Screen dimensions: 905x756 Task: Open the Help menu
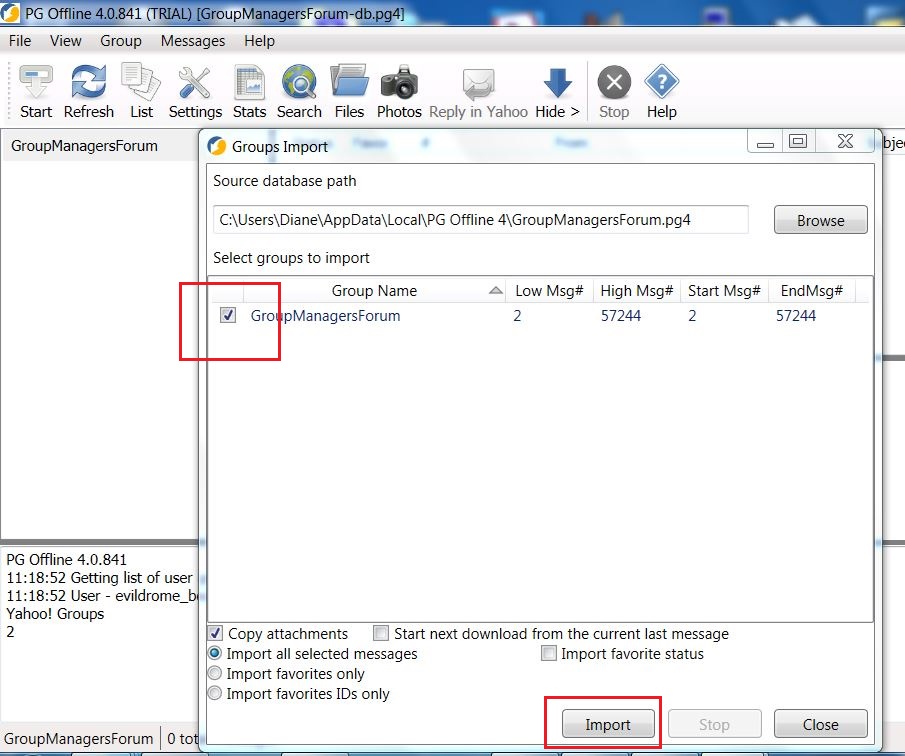[259, 41]
